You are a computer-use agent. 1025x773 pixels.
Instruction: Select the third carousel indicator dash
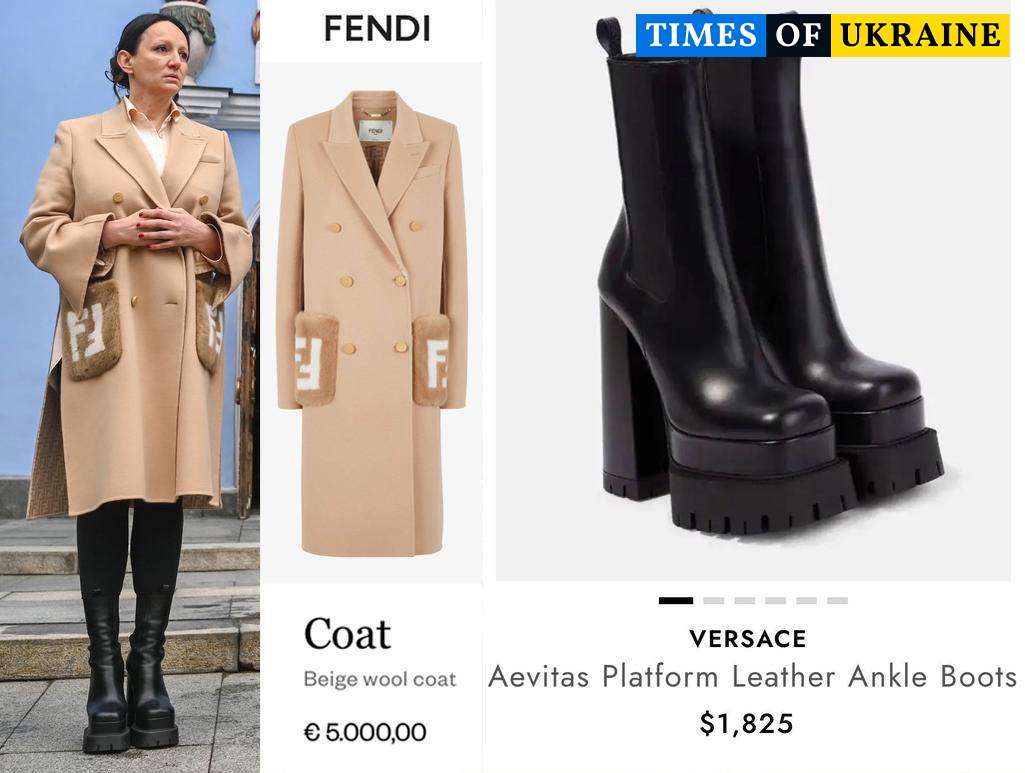745,600
